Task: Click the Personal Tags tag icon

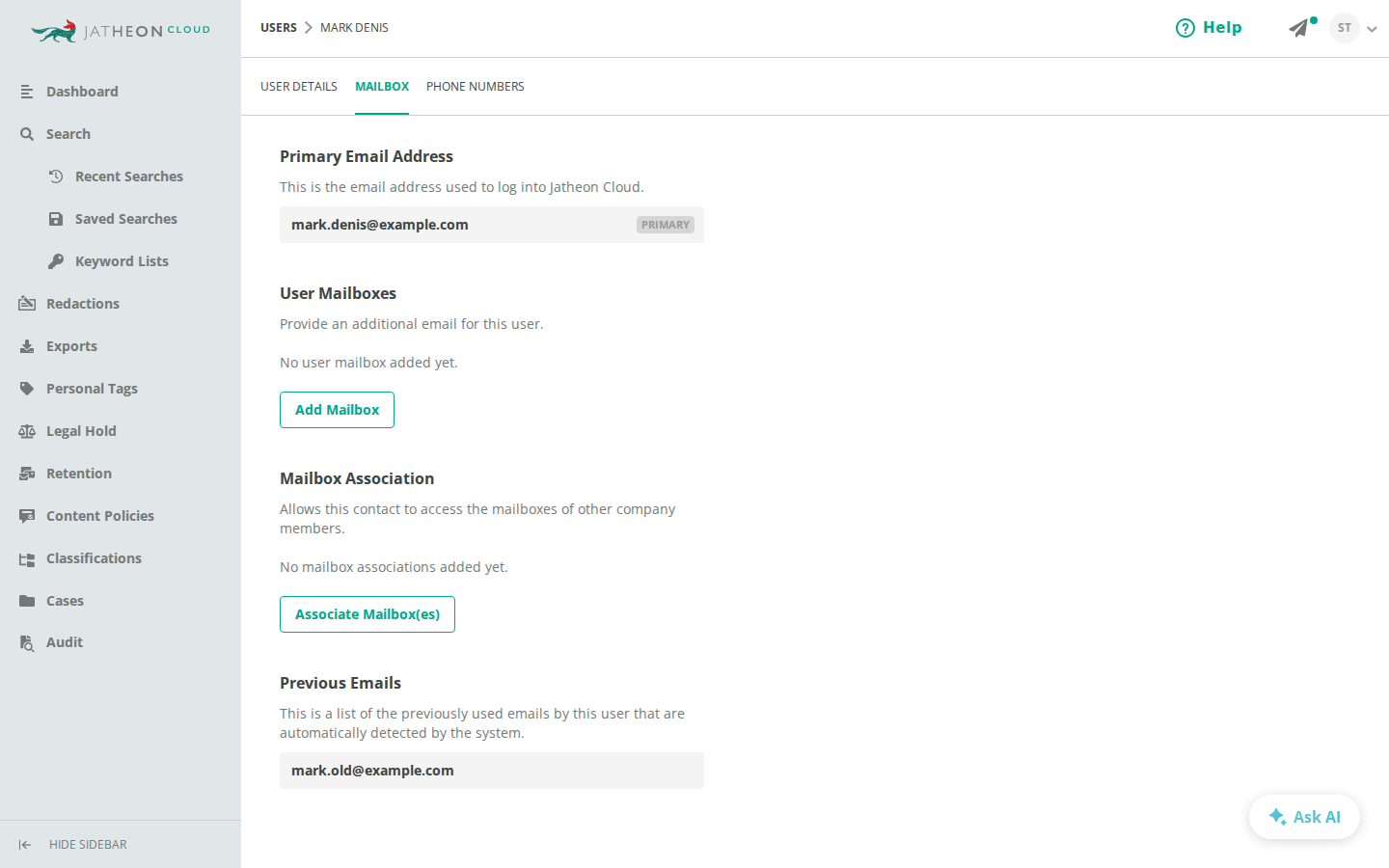Action: click(27, 389)
